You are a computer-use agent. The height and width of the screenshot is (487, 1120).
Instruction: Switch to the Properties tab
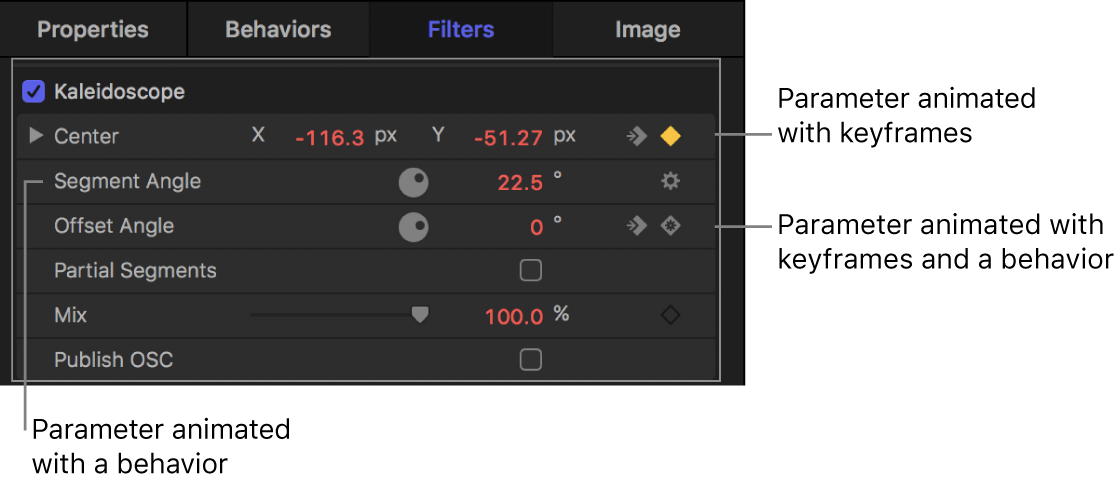[93, 29]
